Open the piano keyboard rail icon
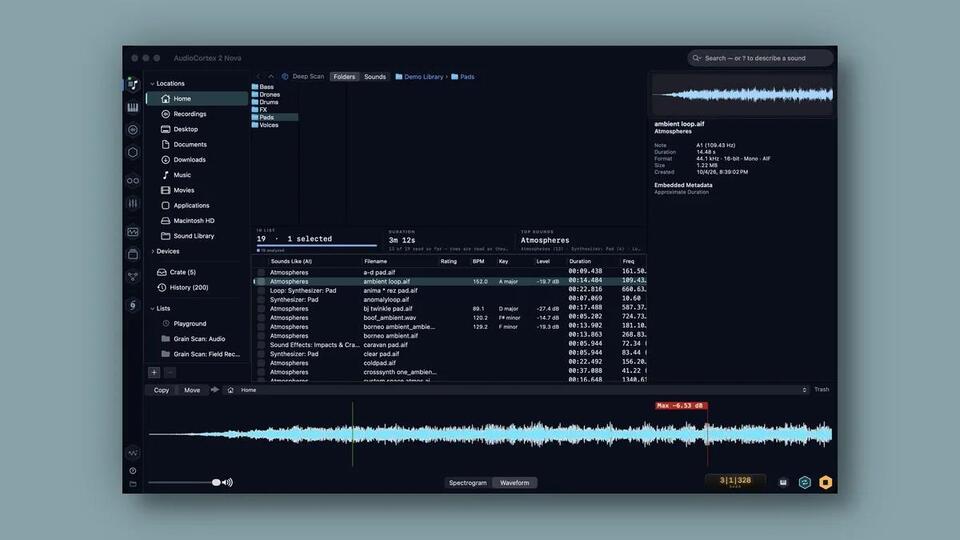Screen dimensions: 960x540 pos(132,107)
